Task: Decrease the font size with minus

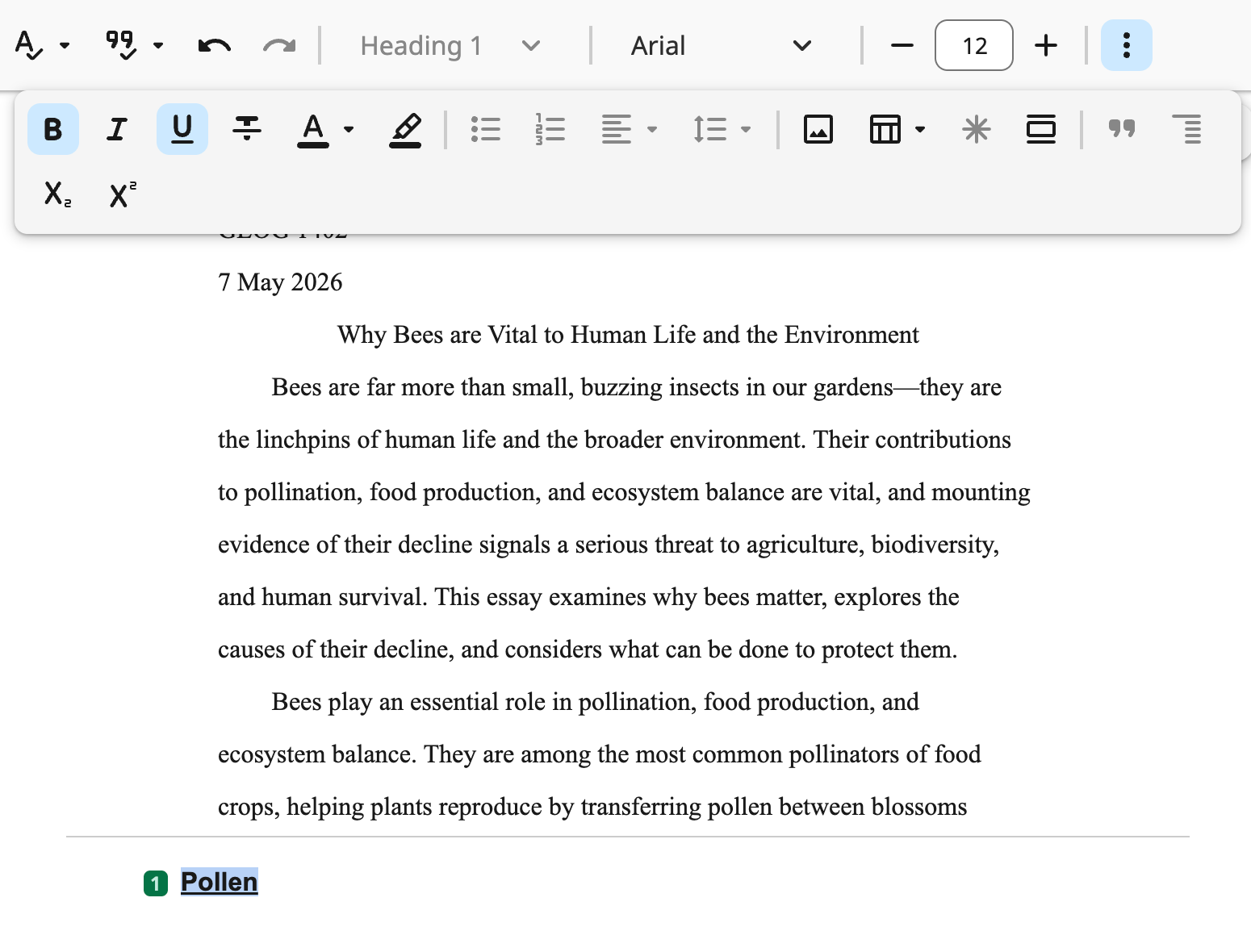Action: point(902,45)
